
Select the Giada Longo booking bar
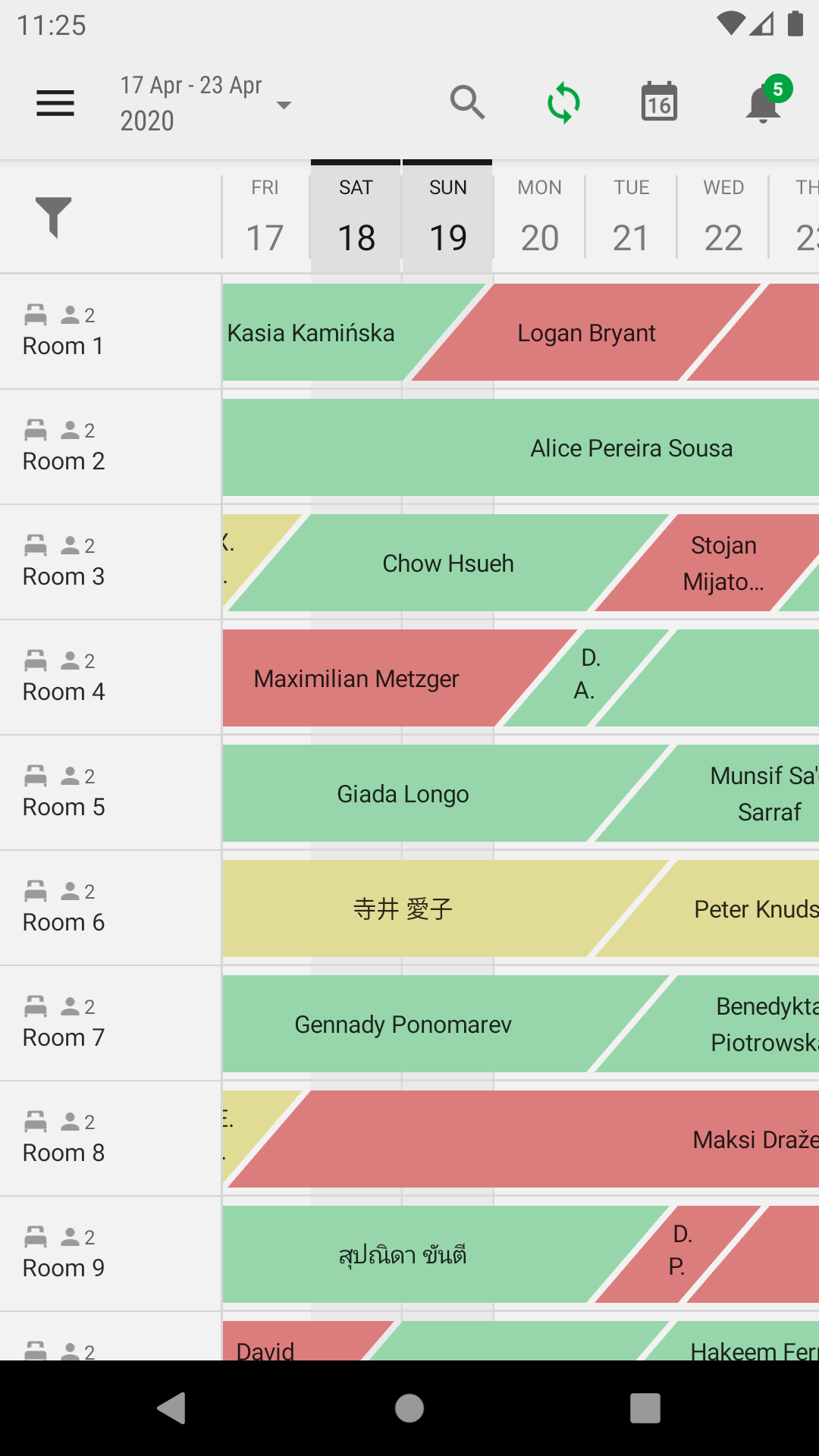pyautogui.click(x=402, y=793)
